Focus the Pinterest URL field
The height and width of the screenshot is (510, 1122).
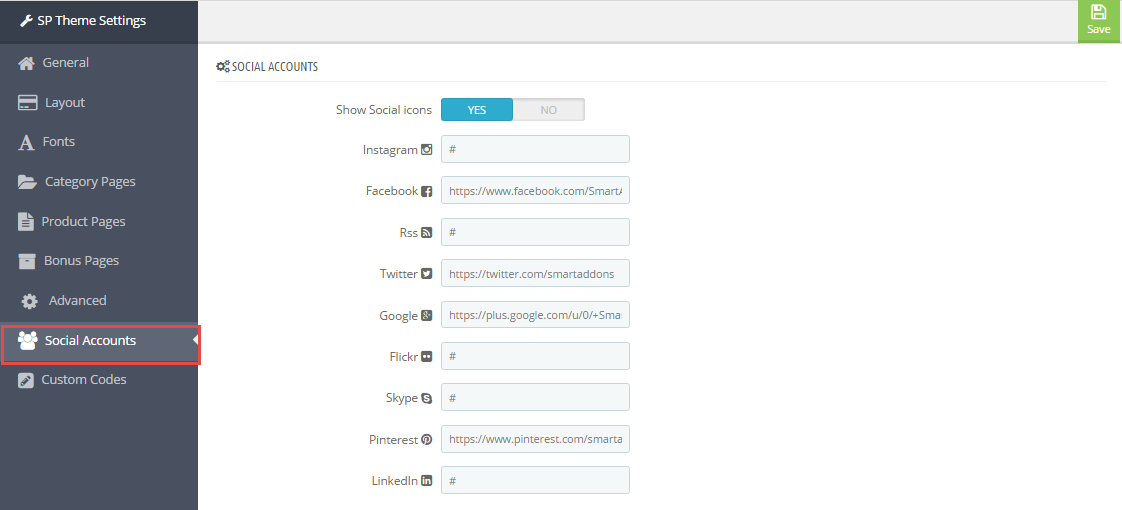click(535, 439)
